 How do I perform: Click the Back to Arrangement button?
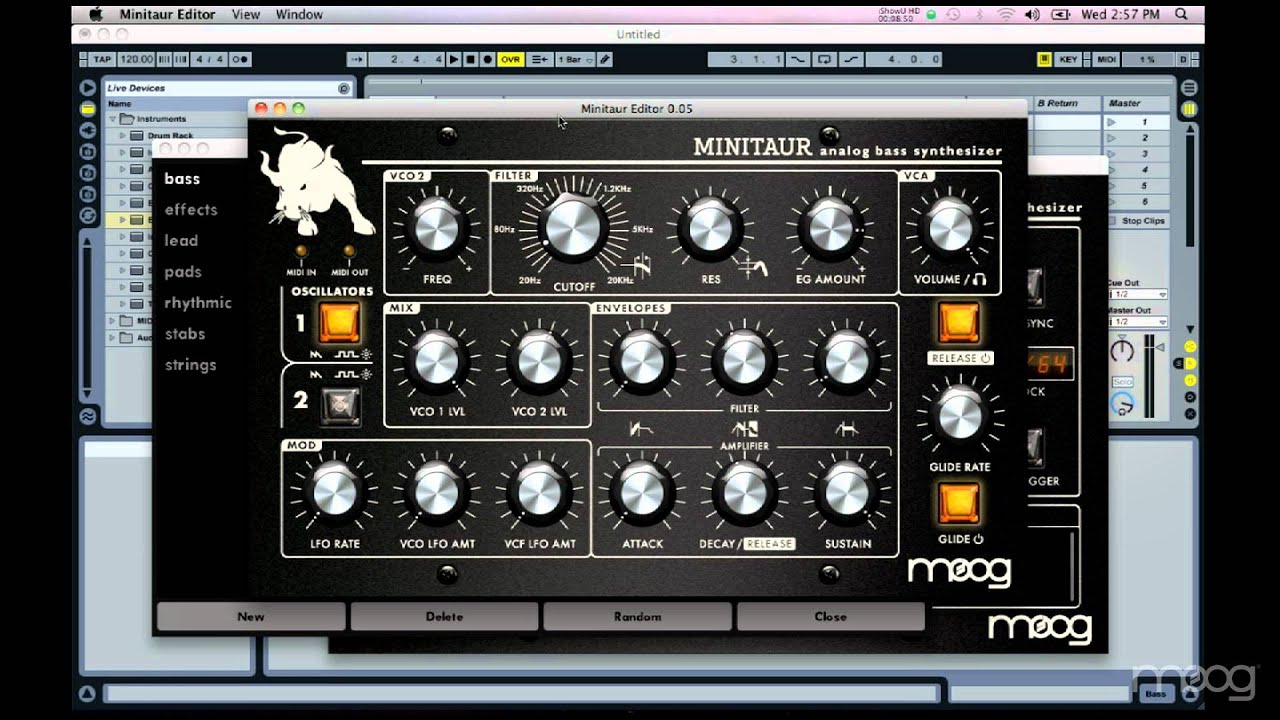tap(539, 60)
